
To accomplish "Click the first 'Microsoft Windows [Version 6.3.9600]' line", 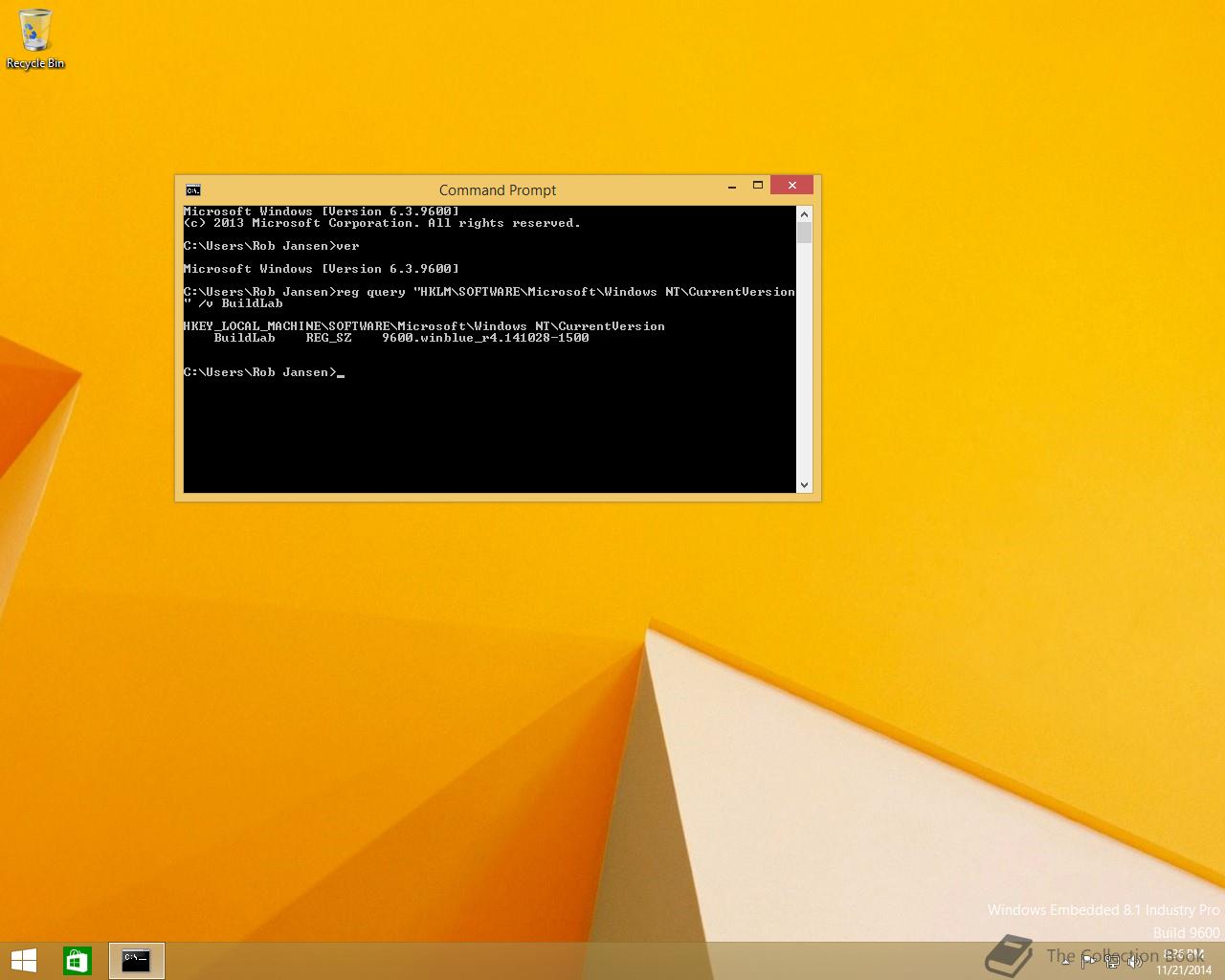I will 322,212.
